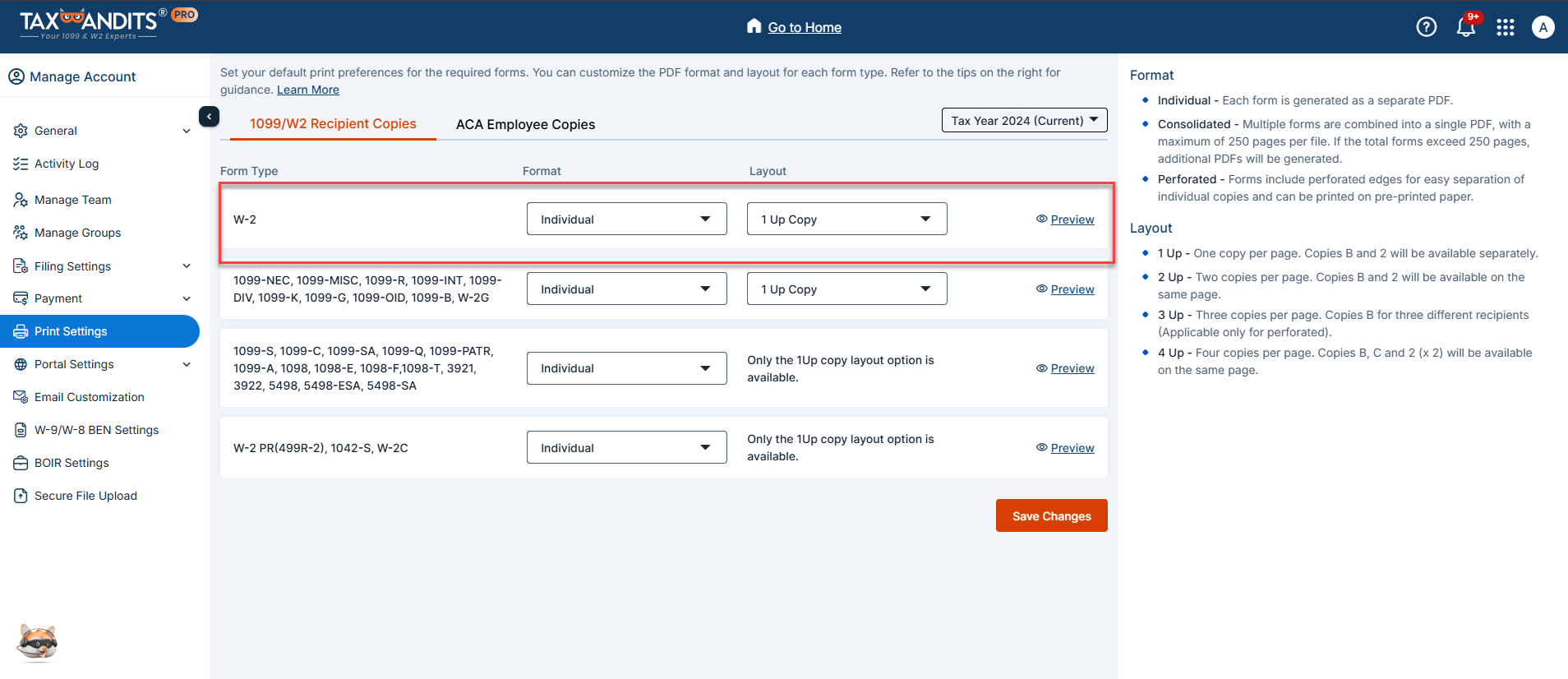Viewport: 1568px width, 679px height.
Task: Click the eye icon in the 1099-NEC row
Action: point(1041,289)
